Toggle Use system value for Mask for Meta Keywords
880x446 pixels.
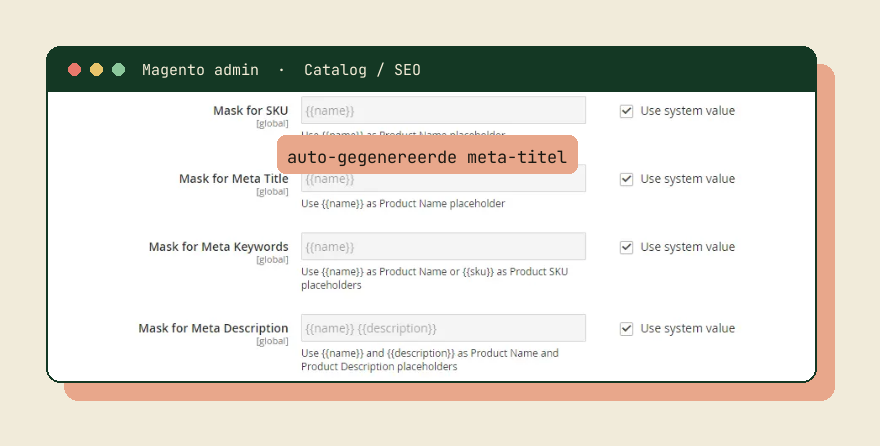(x=626, y=247)
